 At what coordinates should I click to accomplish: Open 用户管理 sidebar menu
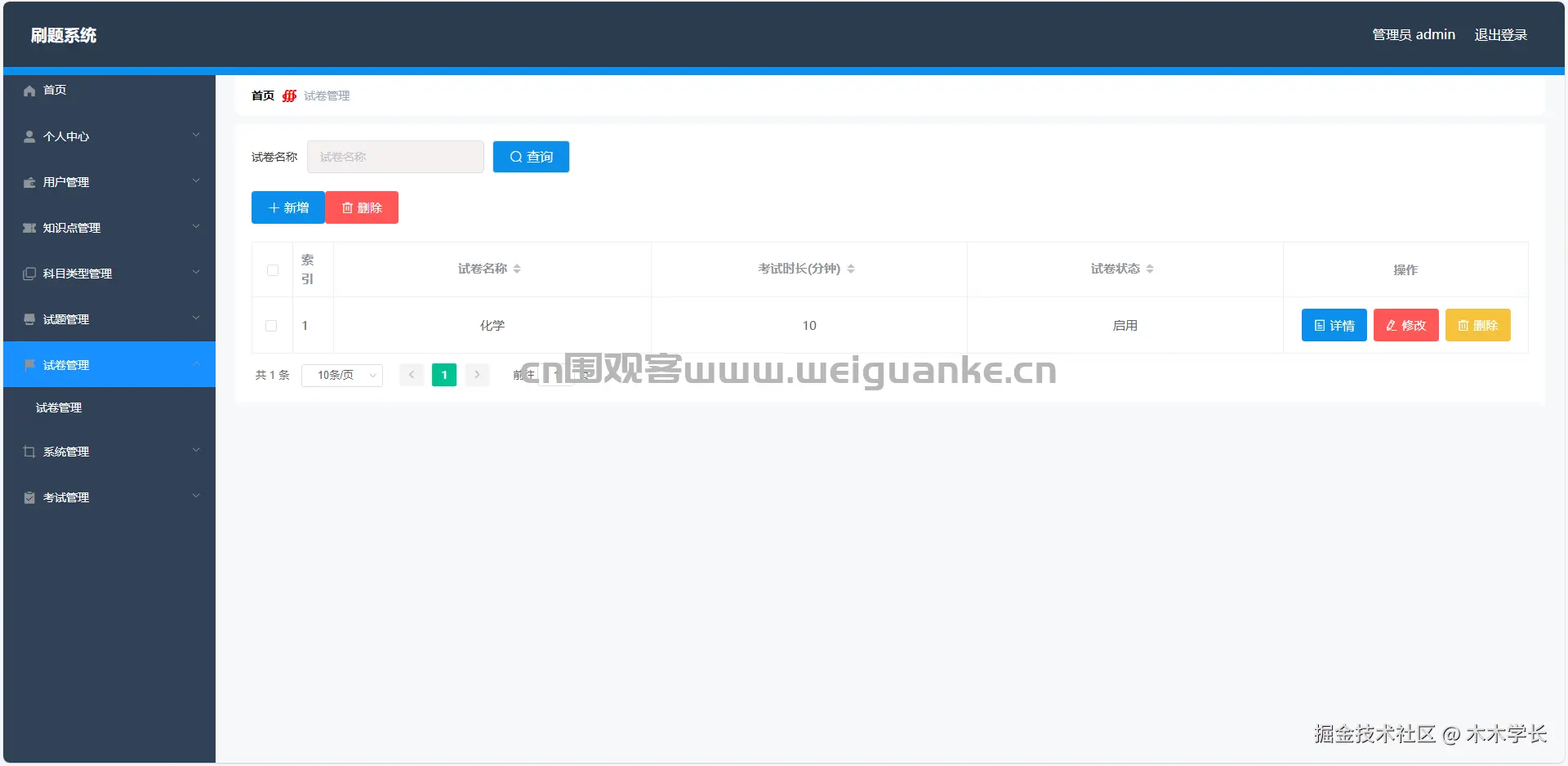[109, 182]
